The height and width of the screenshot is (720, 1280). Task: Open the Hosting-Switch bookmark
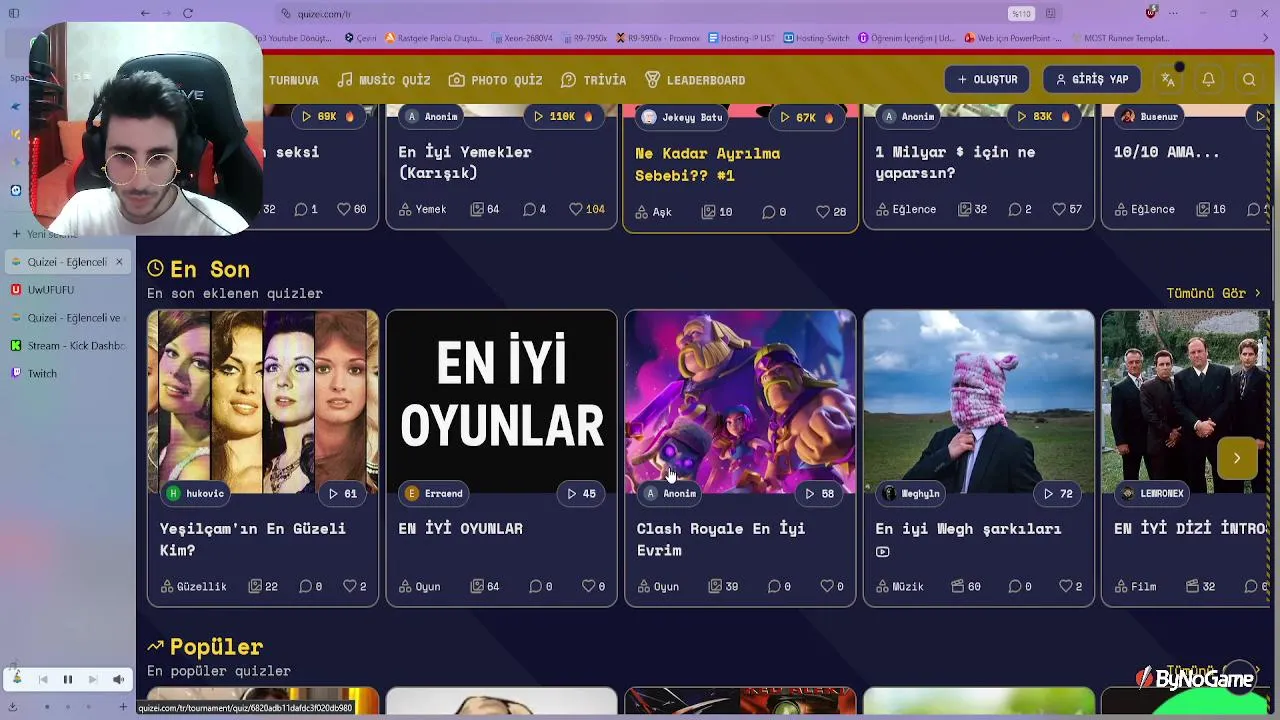tap(817, 38)
